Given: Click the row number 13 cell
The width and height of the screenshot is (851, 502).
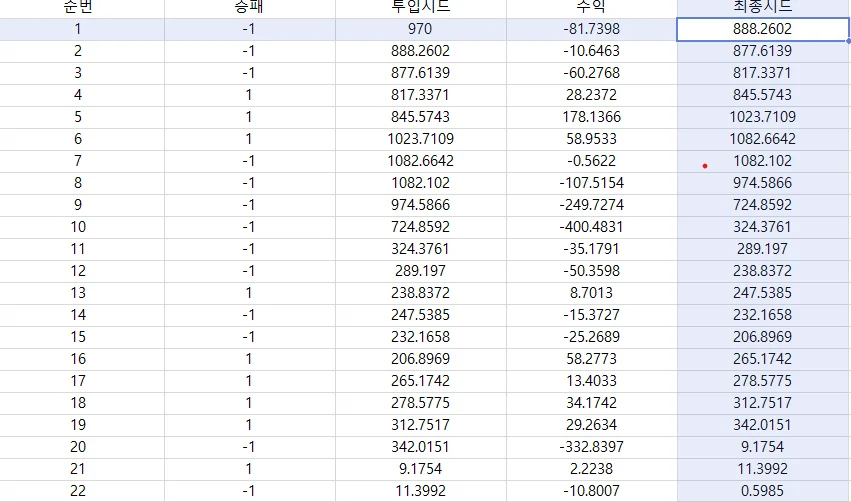Looking at the screenshot, I should point(78,293).
